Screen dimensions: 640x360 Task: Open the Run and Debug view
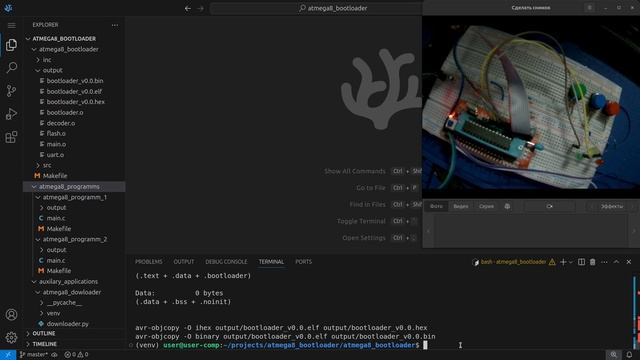pos(11,114)
